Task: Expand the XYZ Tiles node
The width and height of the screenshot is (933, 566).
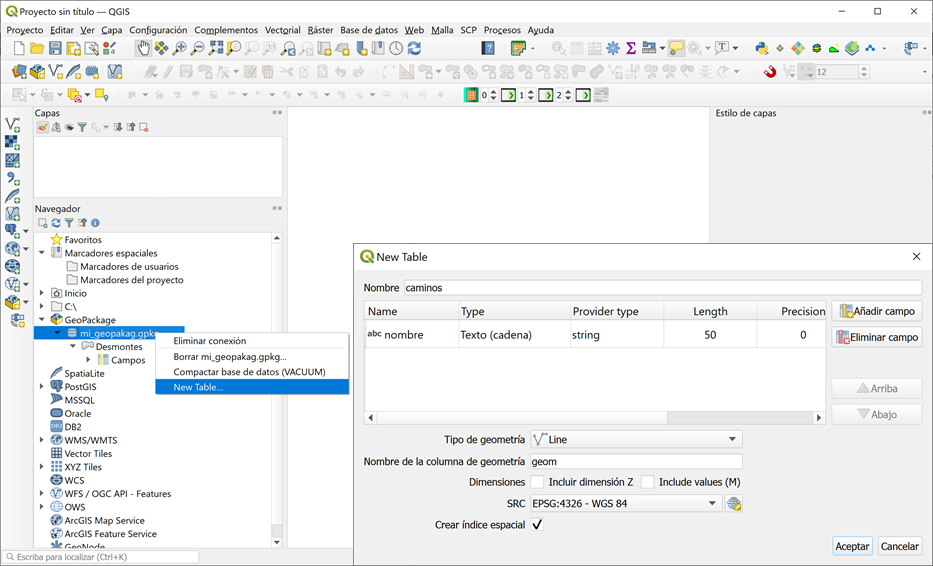Action: coord(42,467)
